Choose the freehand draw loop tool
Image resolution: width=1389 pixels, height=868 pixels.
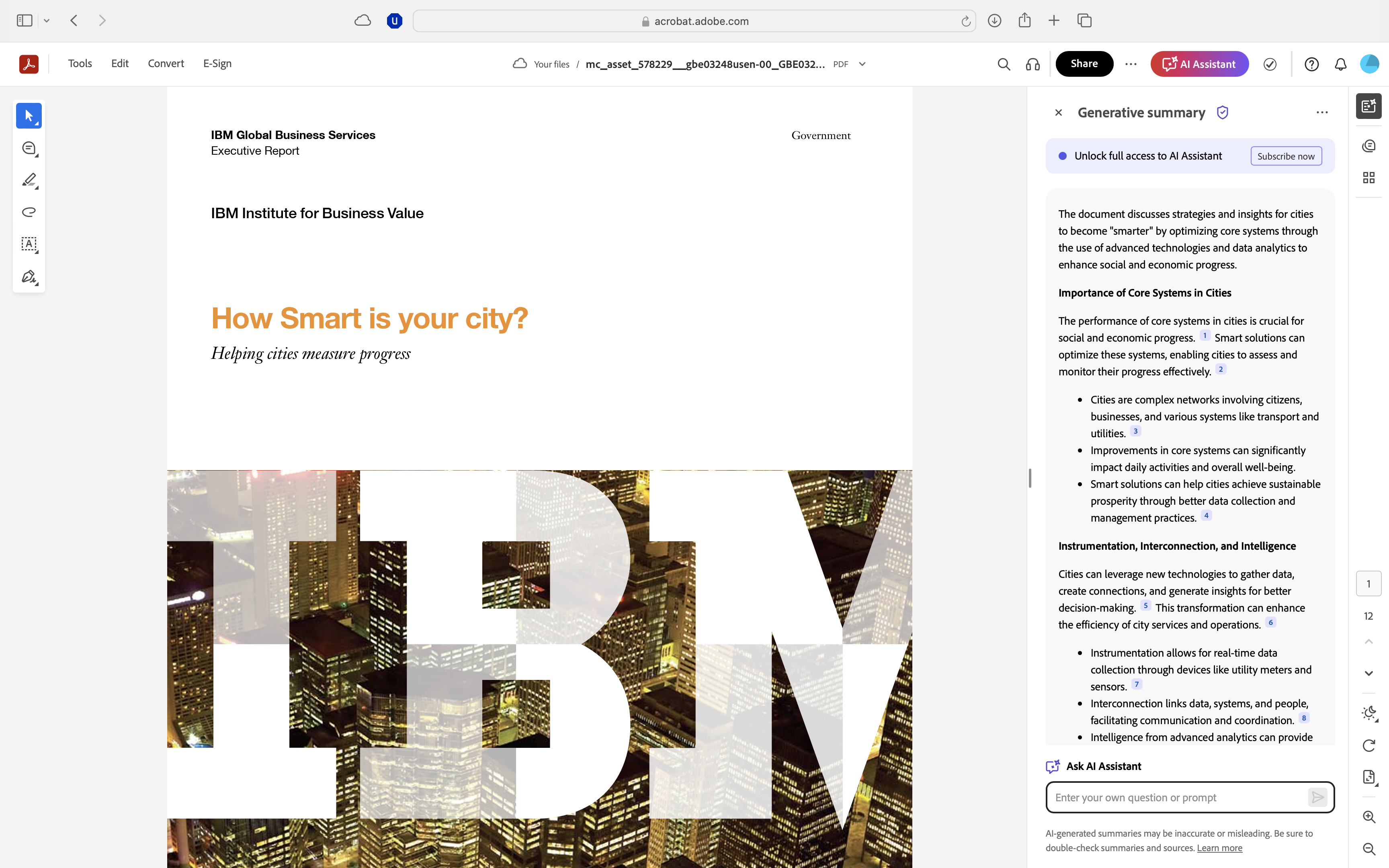29,212
